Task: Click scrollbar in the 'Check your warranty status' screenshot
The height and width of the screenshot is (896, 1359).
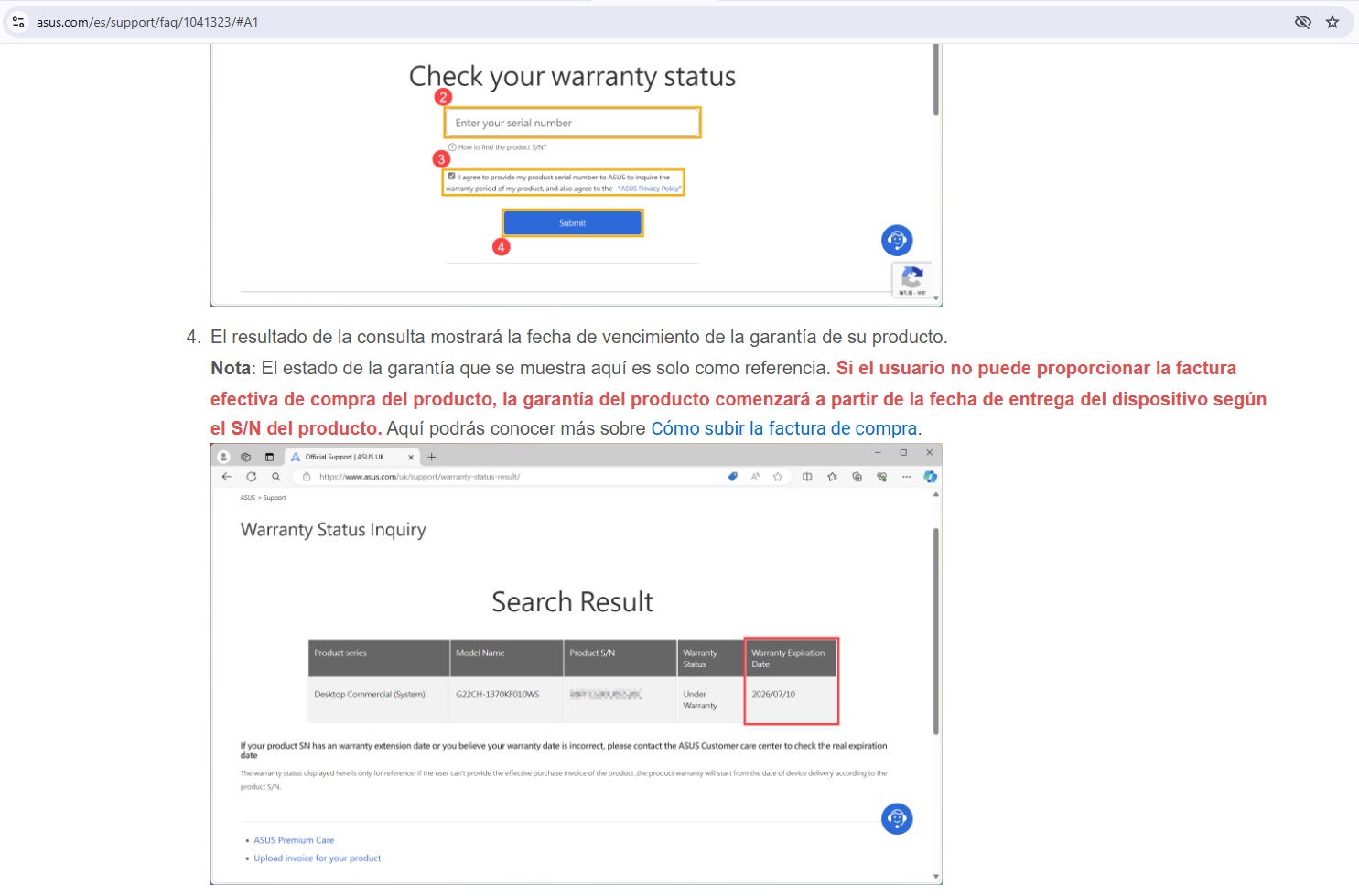Action: pyautogui.click(x=936, y=81)
